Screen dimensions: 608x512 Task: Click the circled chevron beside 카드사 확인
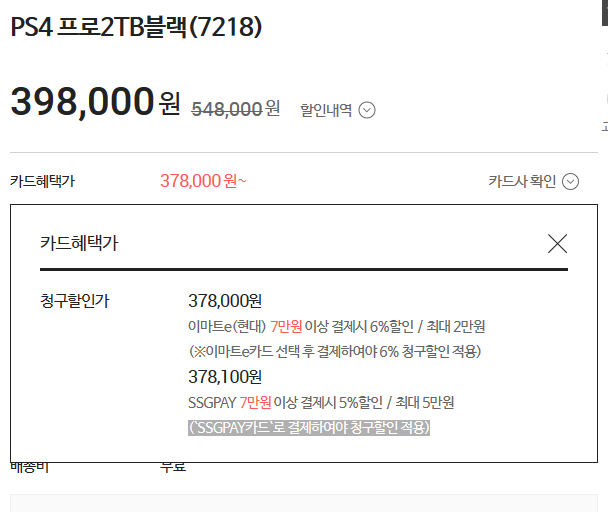tap(570, 181)
